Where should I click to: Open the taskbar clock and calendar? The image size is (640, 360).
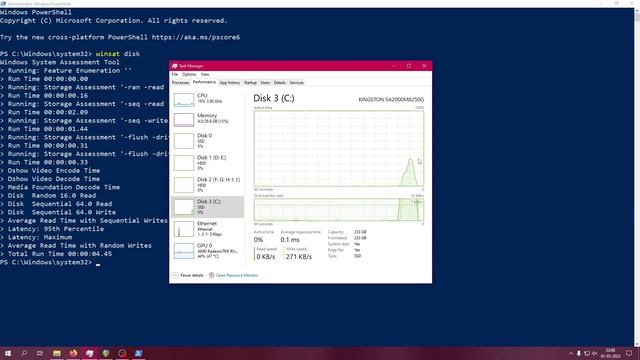coord(610,353)
